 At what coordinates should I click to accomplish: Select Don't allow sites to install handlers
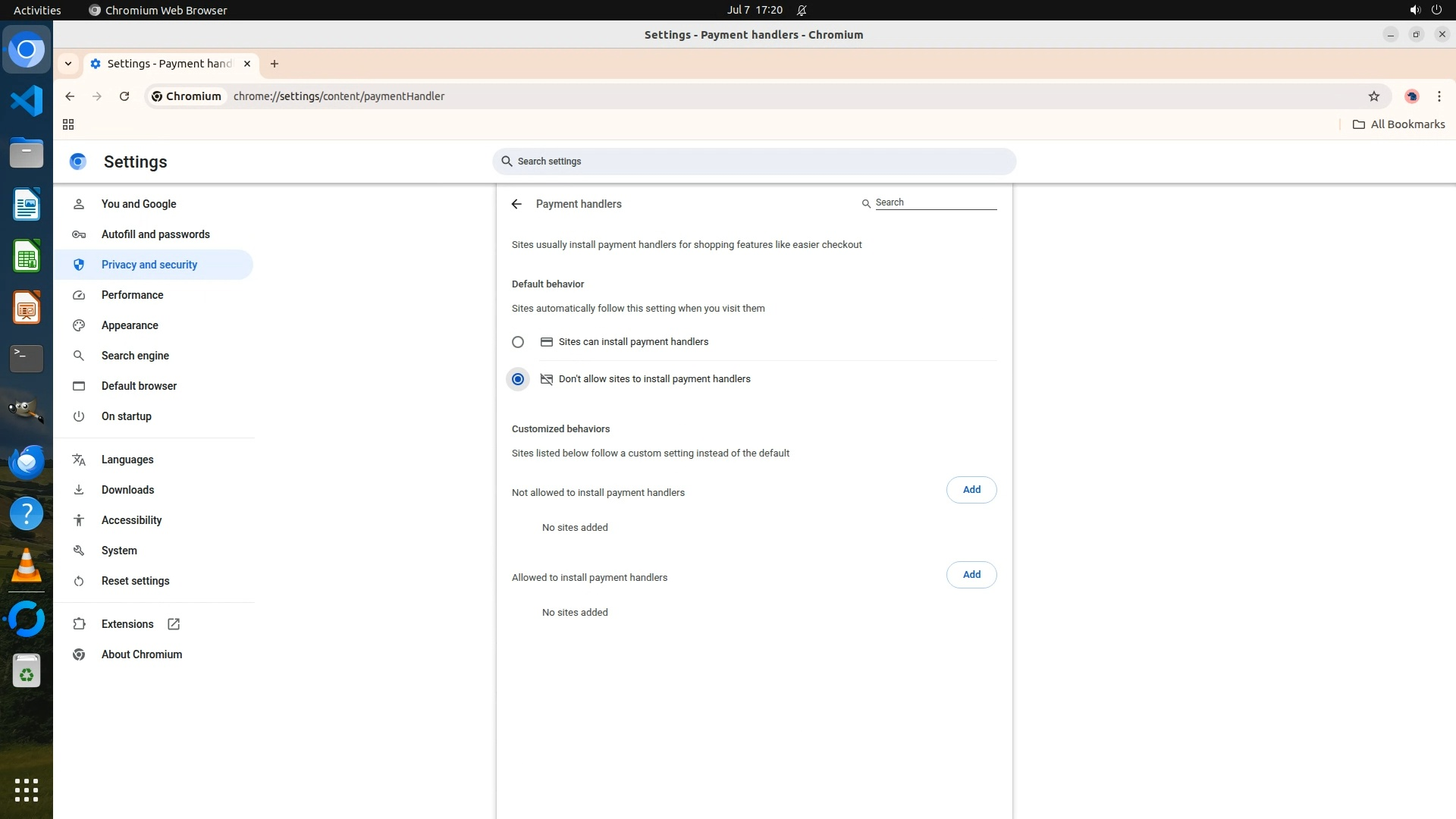(x=518, y=379)
